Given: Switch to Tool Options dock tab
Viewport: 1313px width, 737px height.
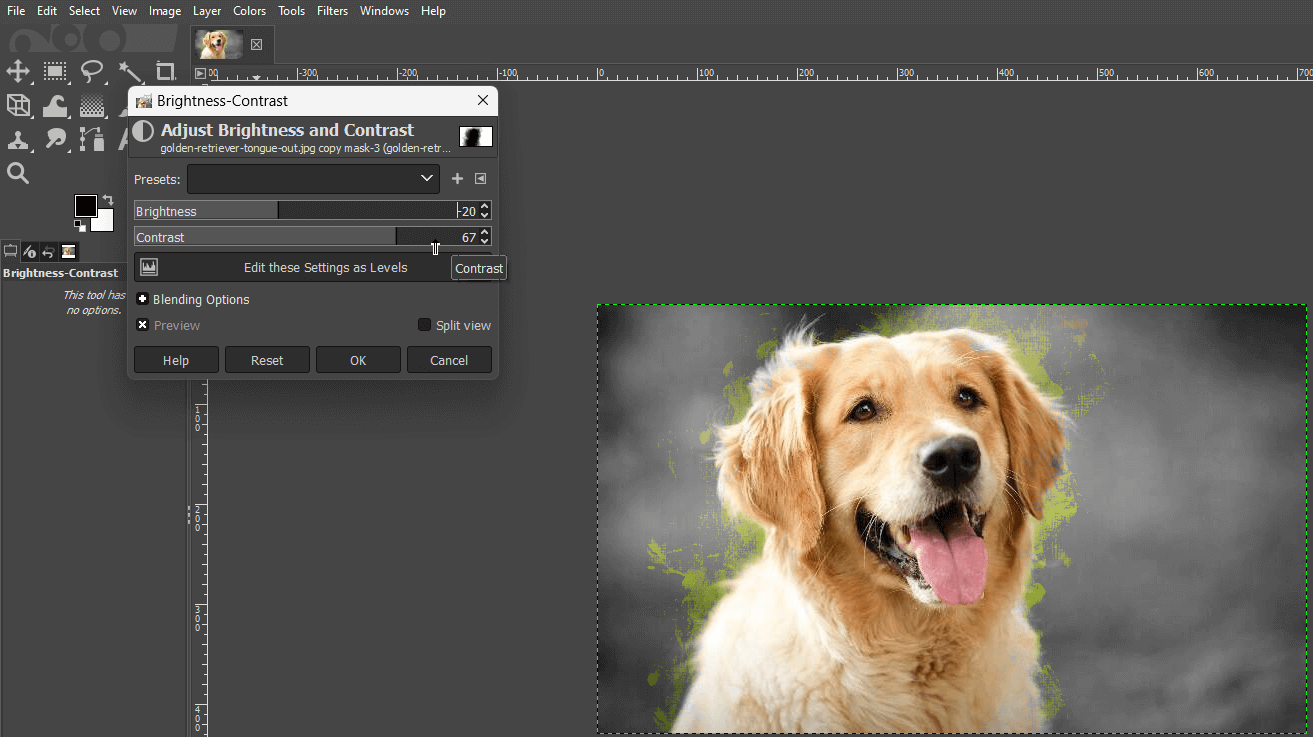Looking at the screenshot, I should point(11,251).
